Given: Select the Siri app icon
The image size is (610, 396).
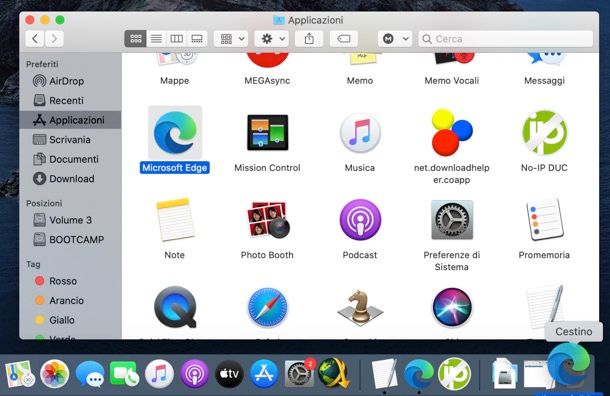Looking at the screenshot, I should 452,307.
